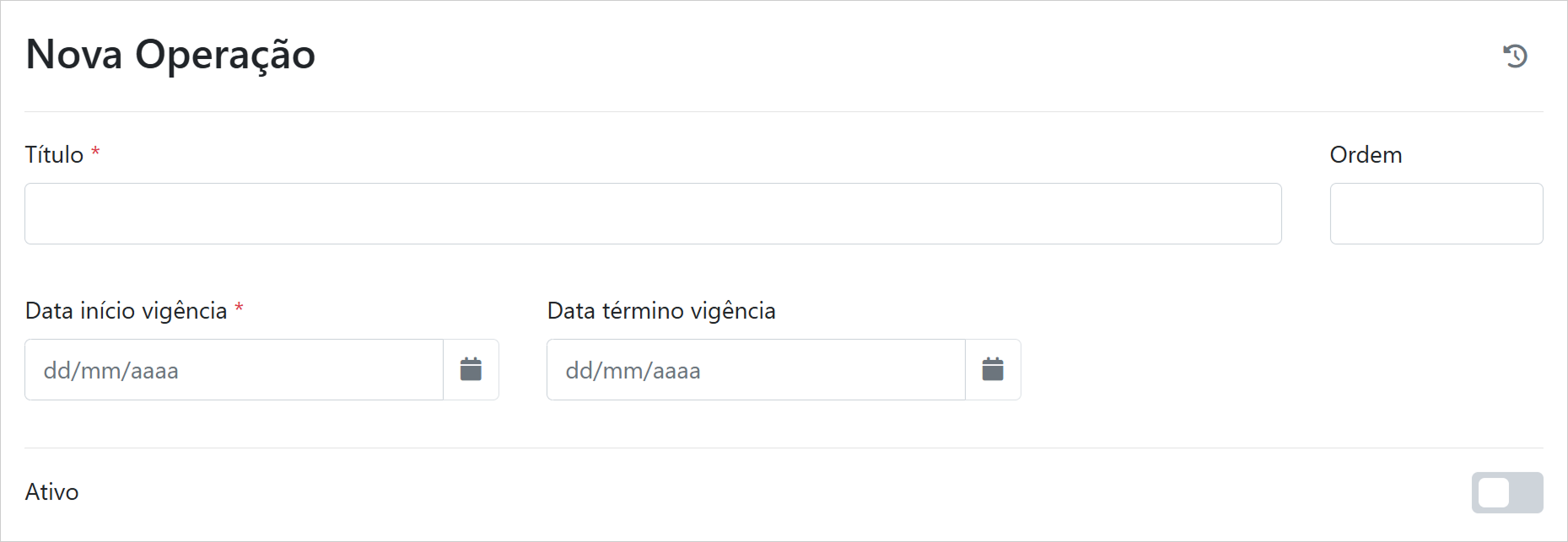Click into the Ordem input box

(x=1436, y=213)
